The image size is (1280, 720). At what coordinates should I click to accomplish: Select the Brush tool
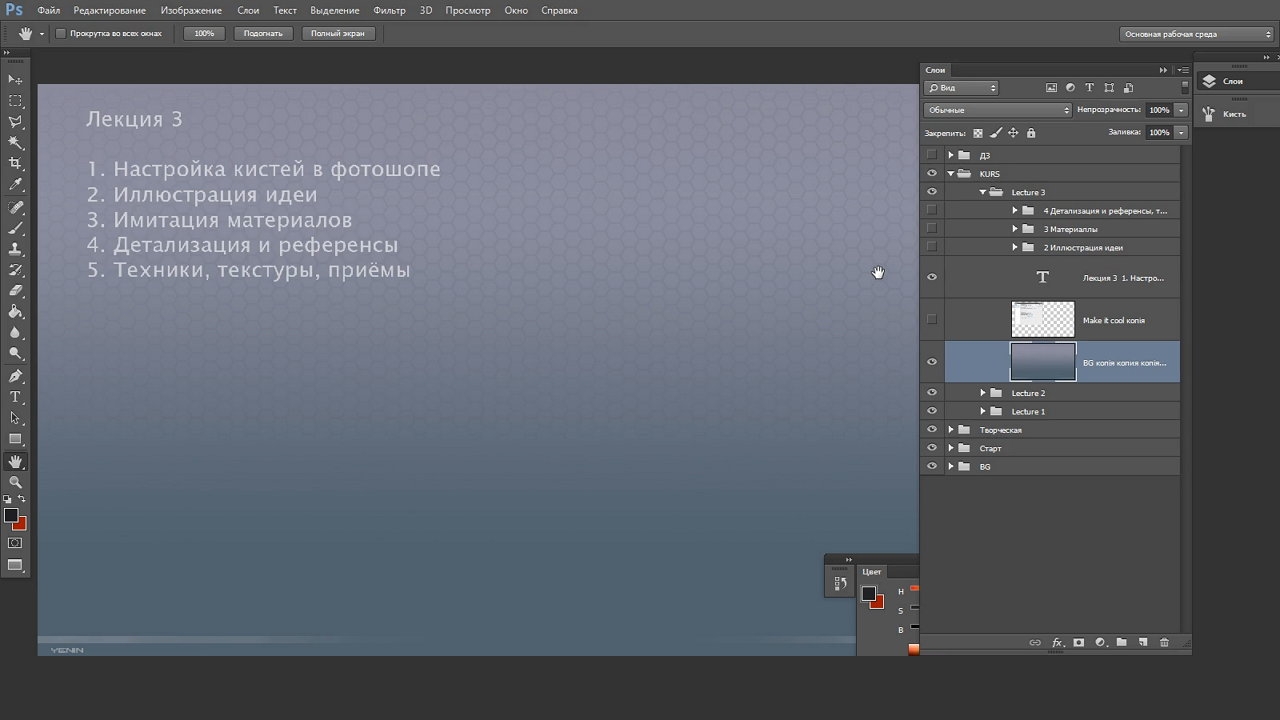[15, 228]
